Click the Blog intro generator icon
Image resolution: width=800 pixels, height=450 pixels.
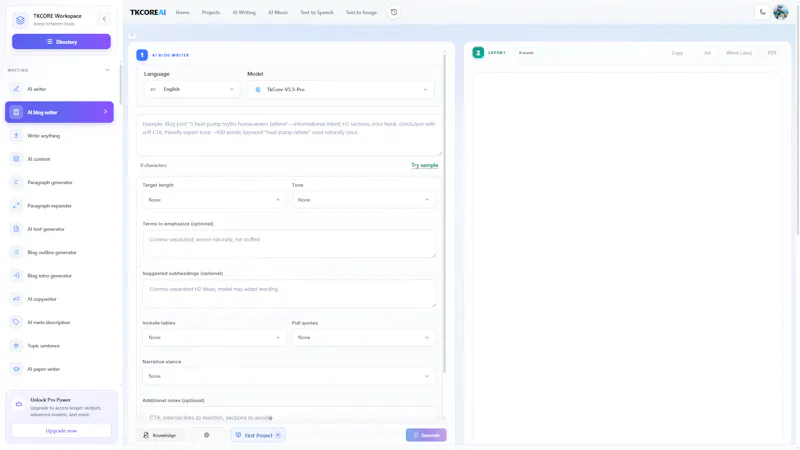[16, 276]
